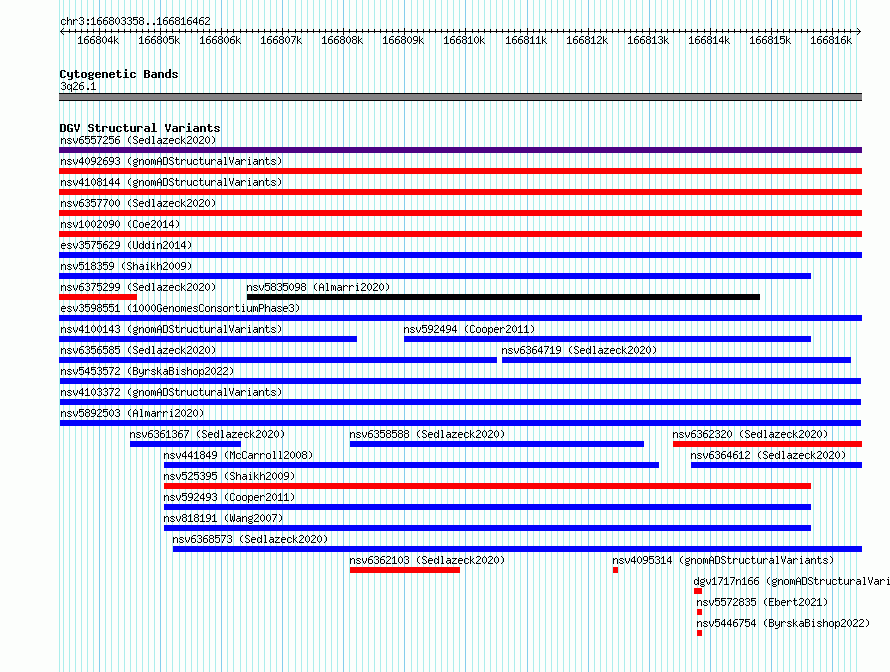
Task: Open nsv5835098 (Almarri2020) label
Action: (318, 287)
